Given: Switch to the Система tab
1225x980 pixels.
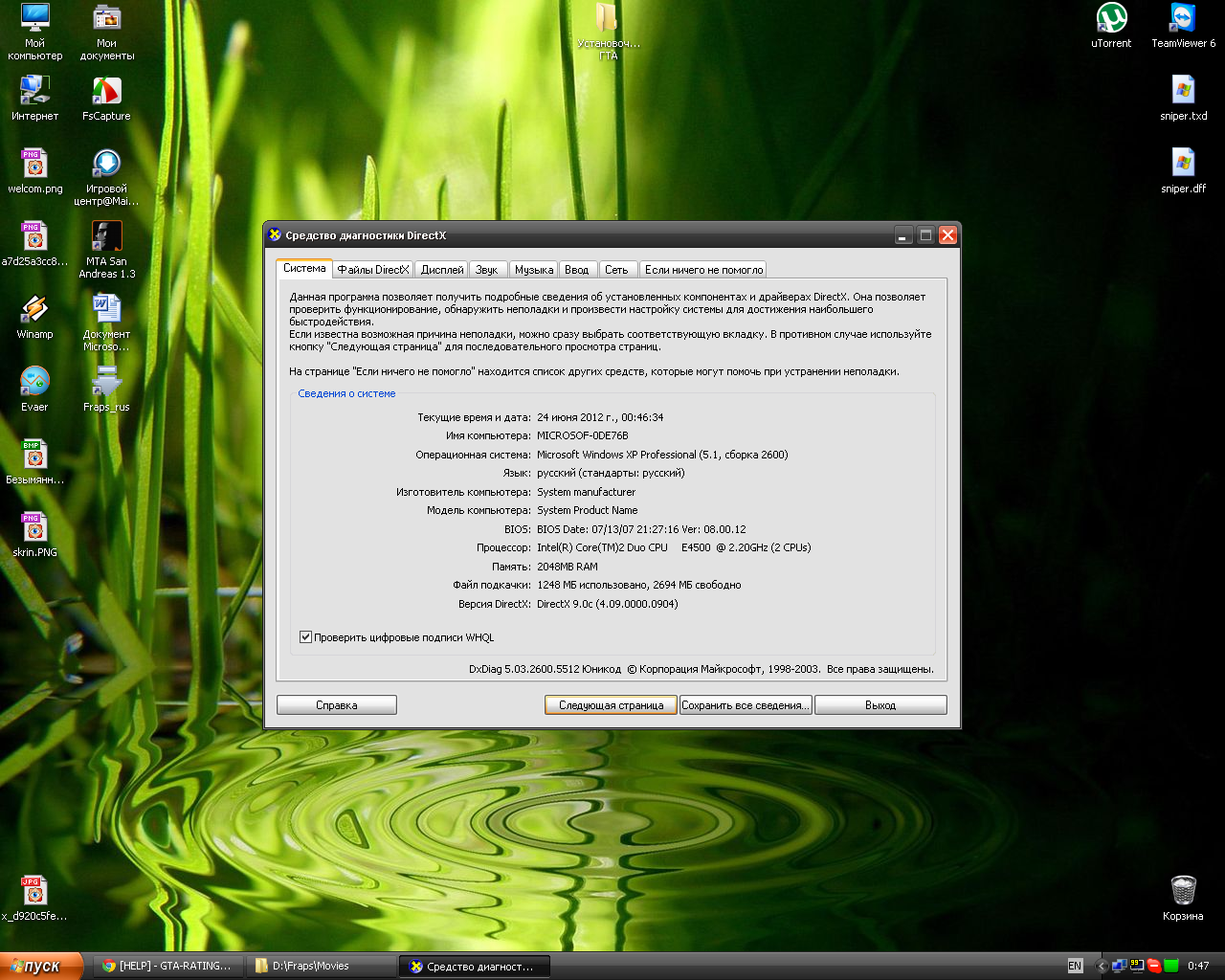Looking at the screenshot, I should point(304,268).
